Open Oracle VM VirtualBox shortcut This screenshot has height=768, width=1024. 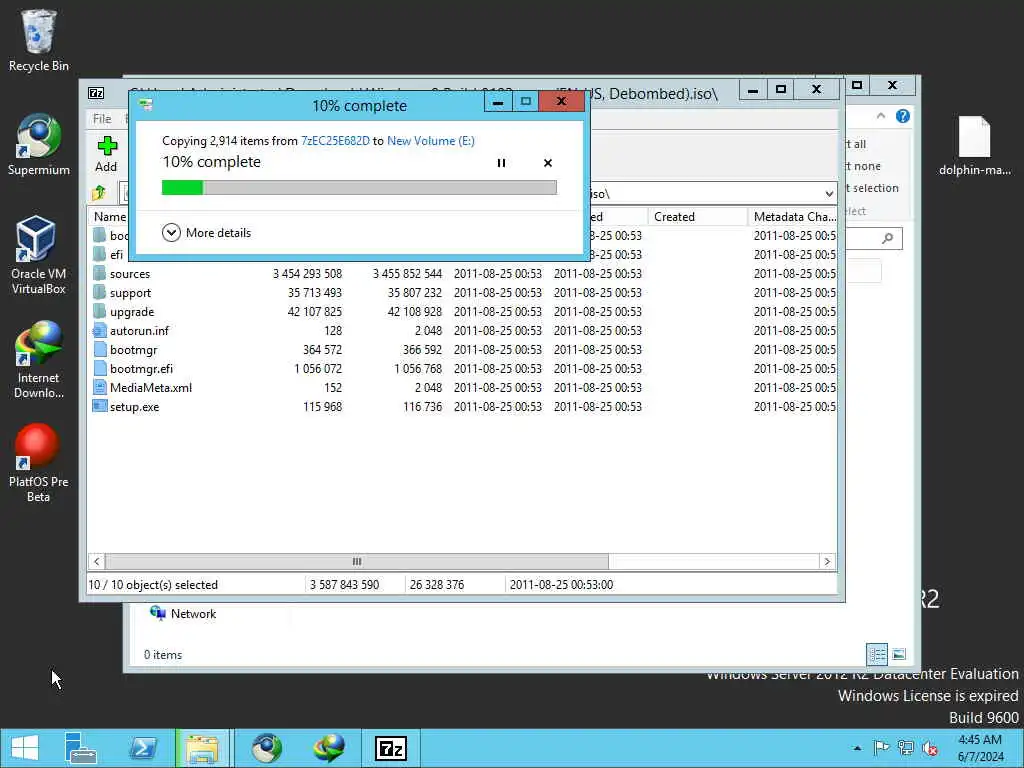coord(39,255)
